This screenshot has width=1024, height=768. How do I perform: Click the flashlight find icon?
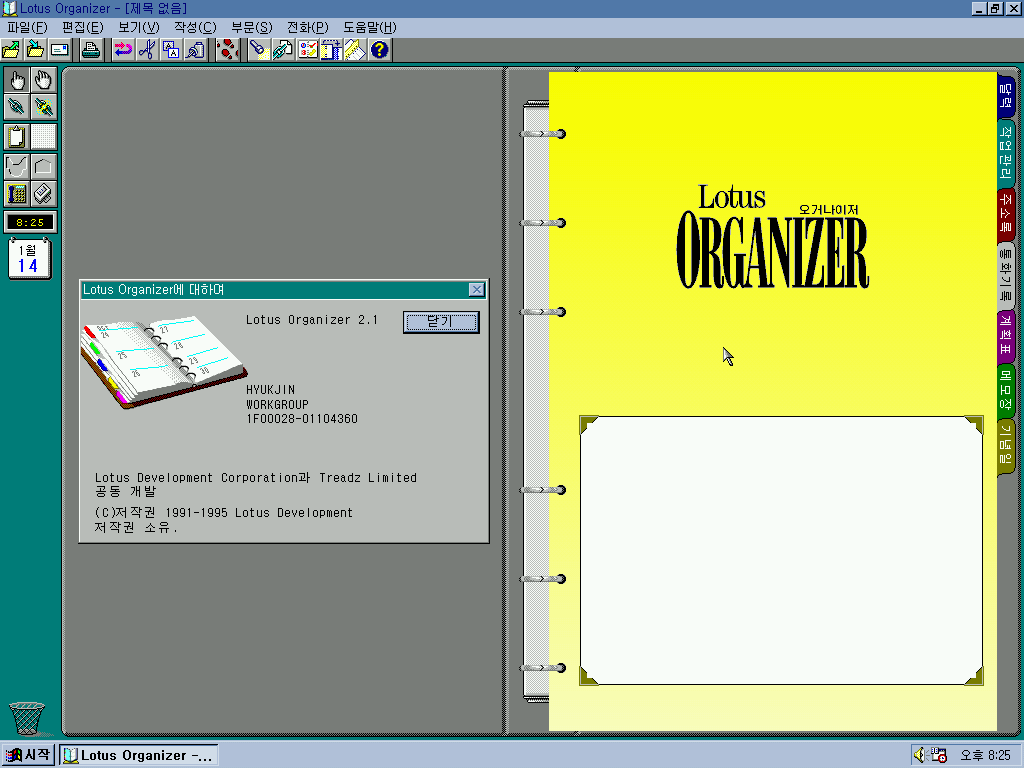point(259,50)
